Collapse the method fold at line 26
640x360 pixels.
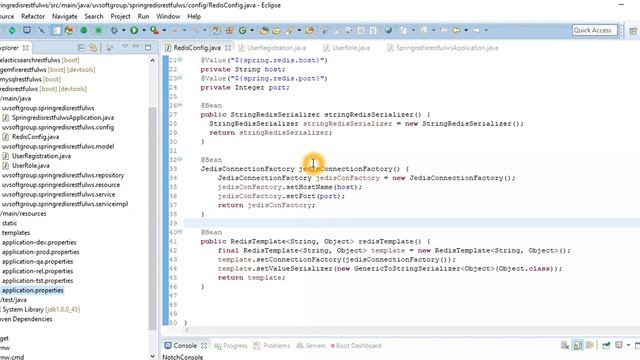180,105
